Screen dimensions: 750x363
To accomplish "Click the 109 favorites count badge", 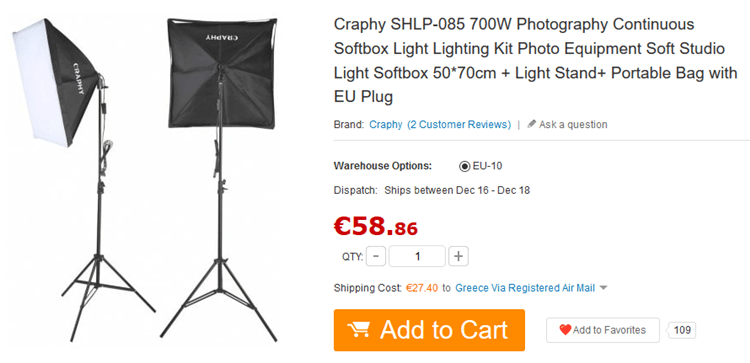I will [682, 330].
